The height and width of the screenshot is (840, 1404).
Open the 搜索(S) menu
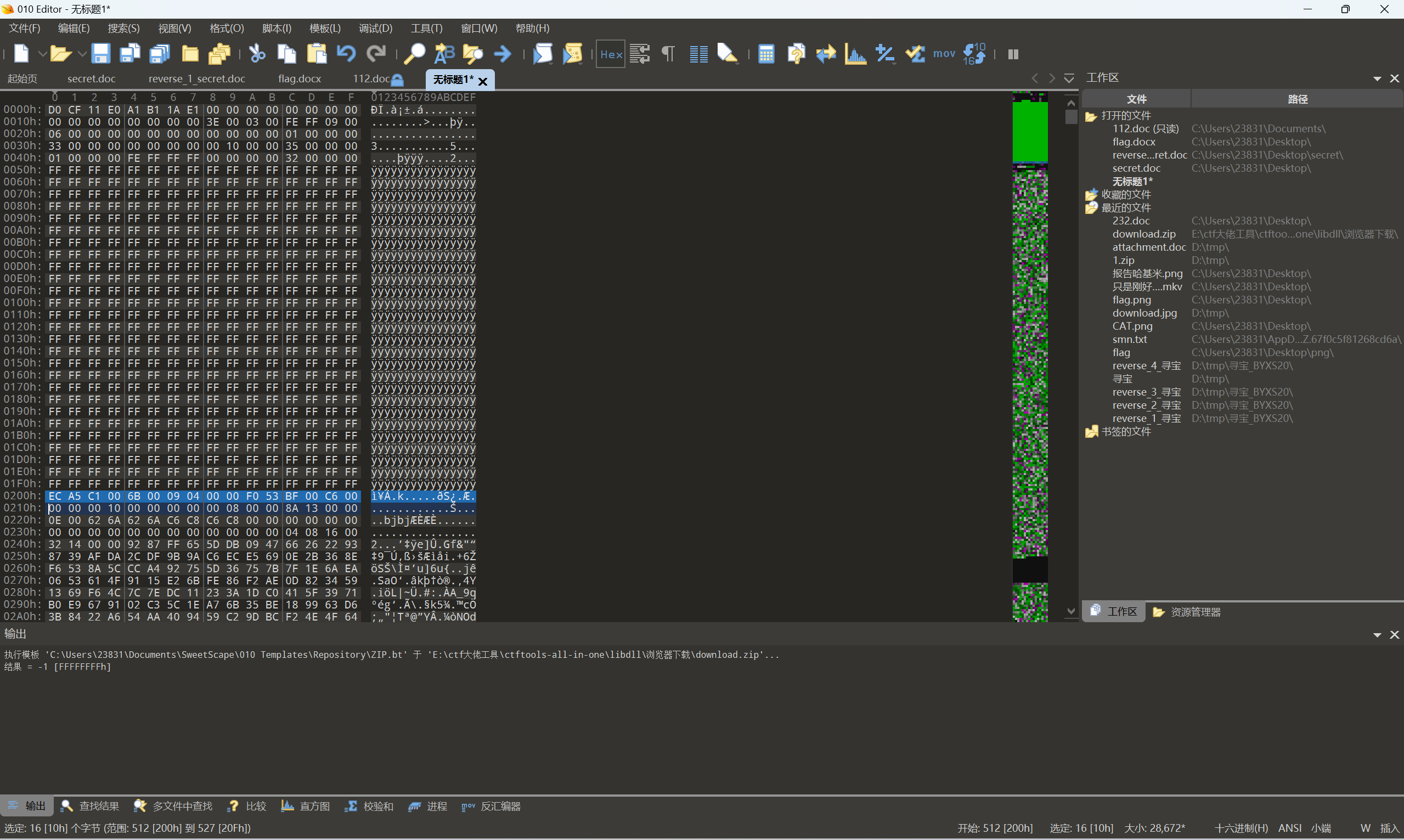pyautogui.click(x=123, y=28)
